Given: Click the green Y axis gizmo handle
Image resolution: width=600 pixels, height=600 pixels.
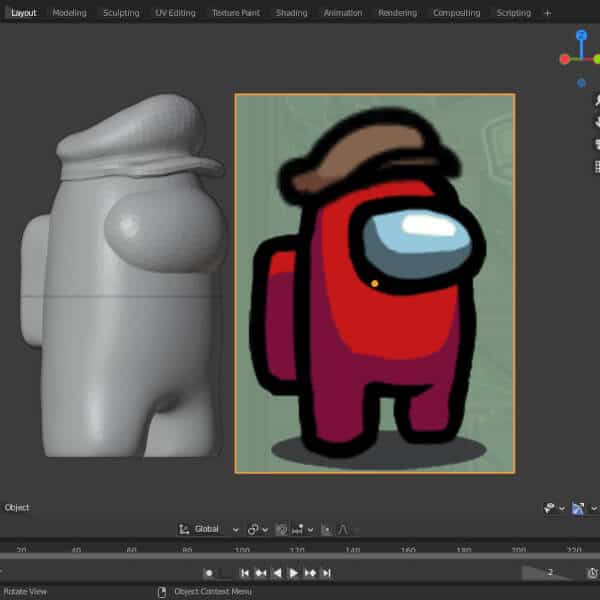Looking at the screenshot, I should point(597,59).
